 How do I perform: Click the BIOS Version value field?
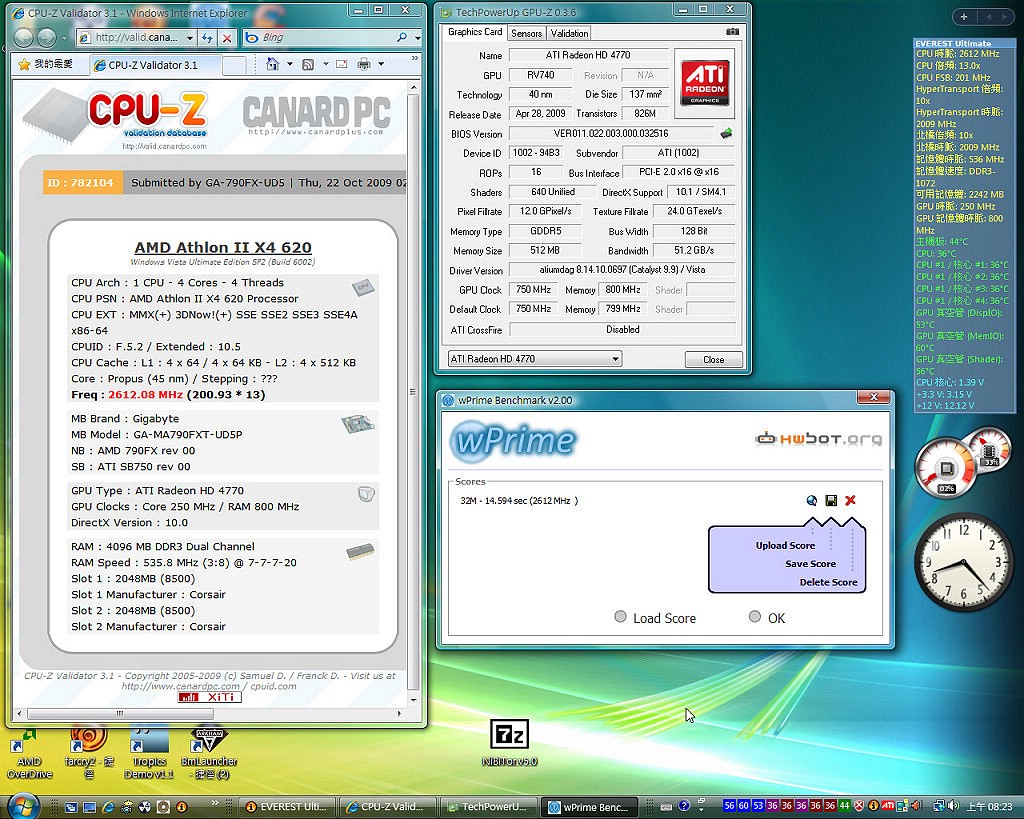(x=611, y=133)
